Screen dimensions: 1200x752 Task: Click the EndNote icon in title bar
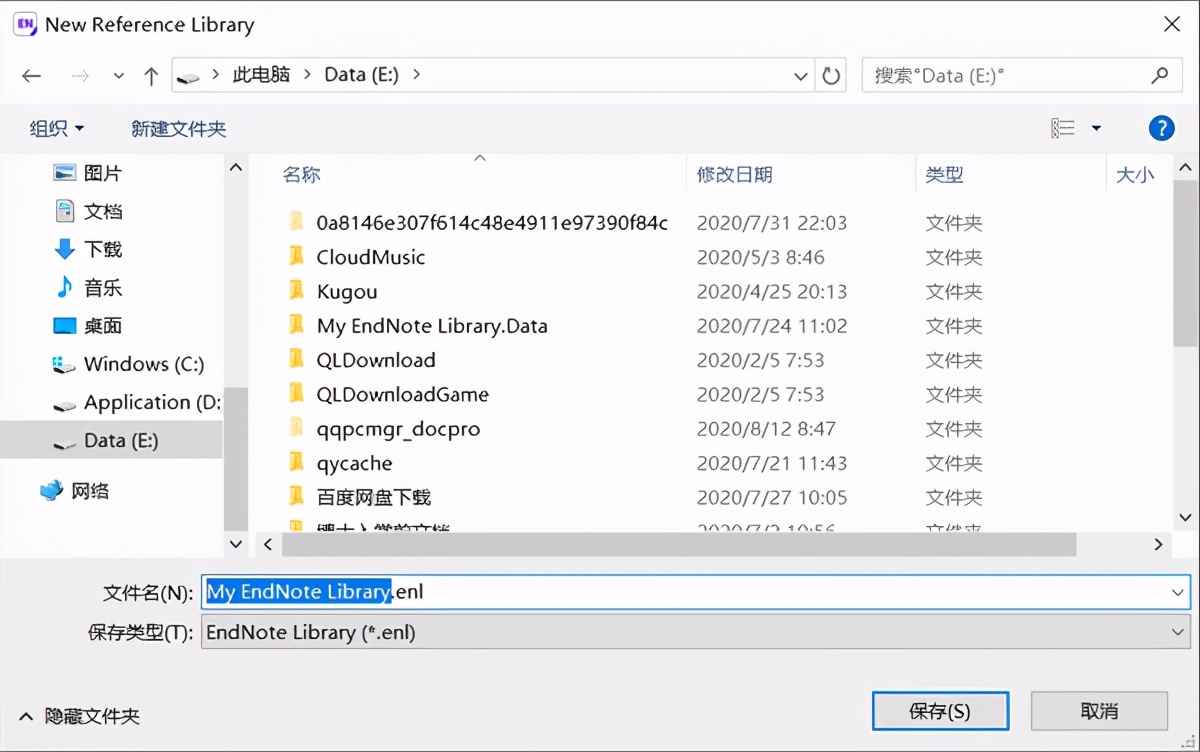tap(25, 24)
